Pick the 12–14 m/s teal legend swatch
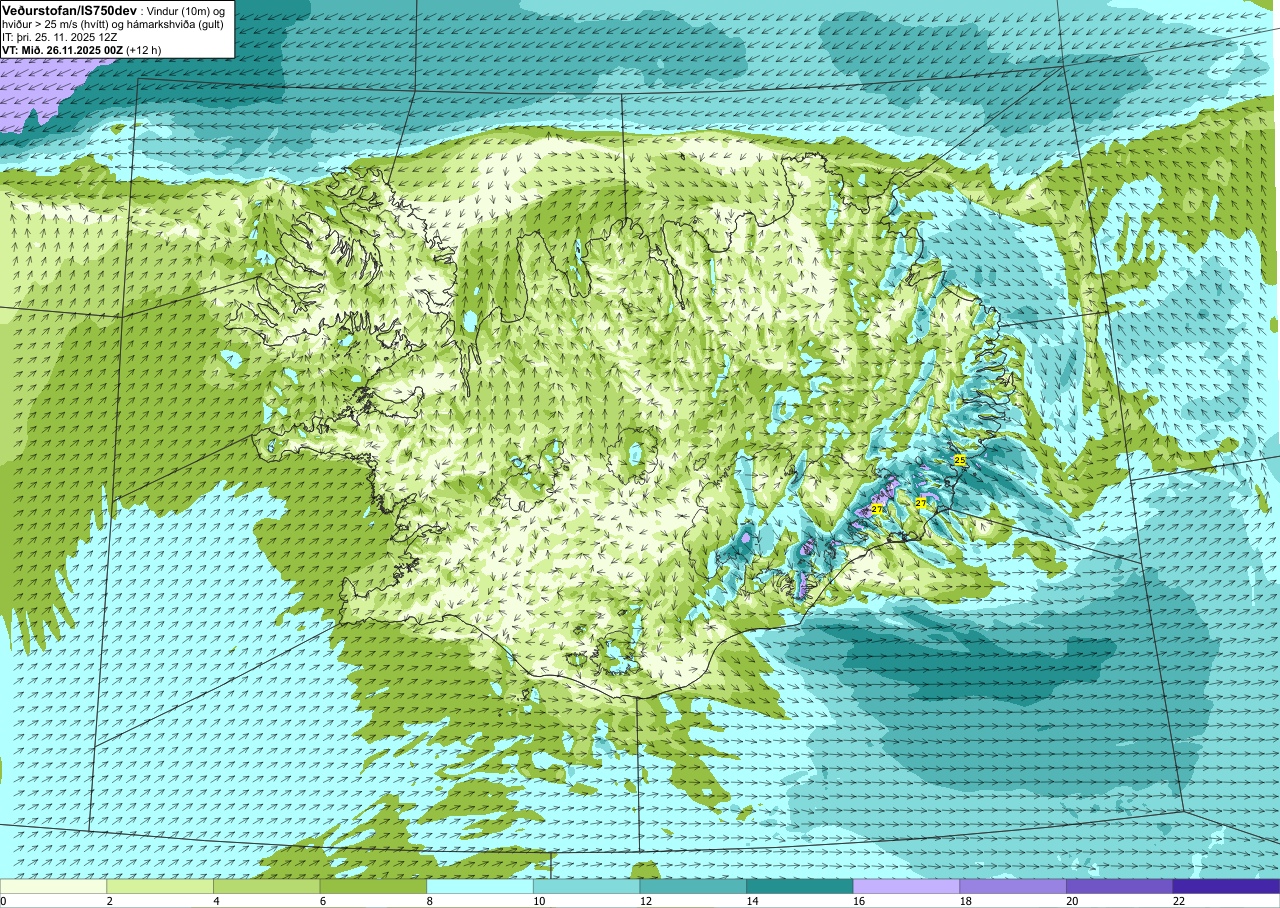The image size is (1280, 908). 693,886
